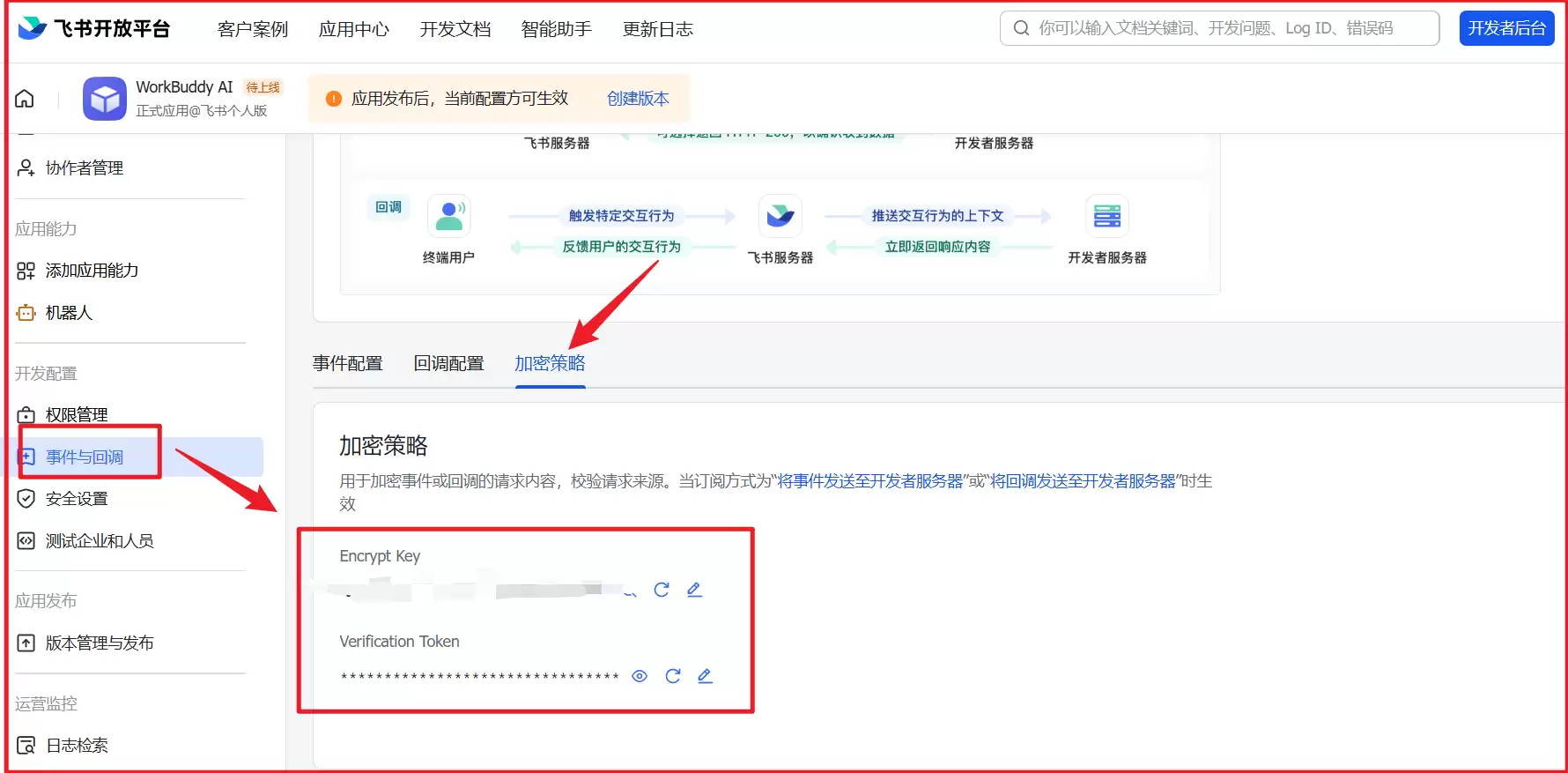Screen dimensions: 1568x773
Task: Switch to the 事件配置 tab
Action: 348,363
